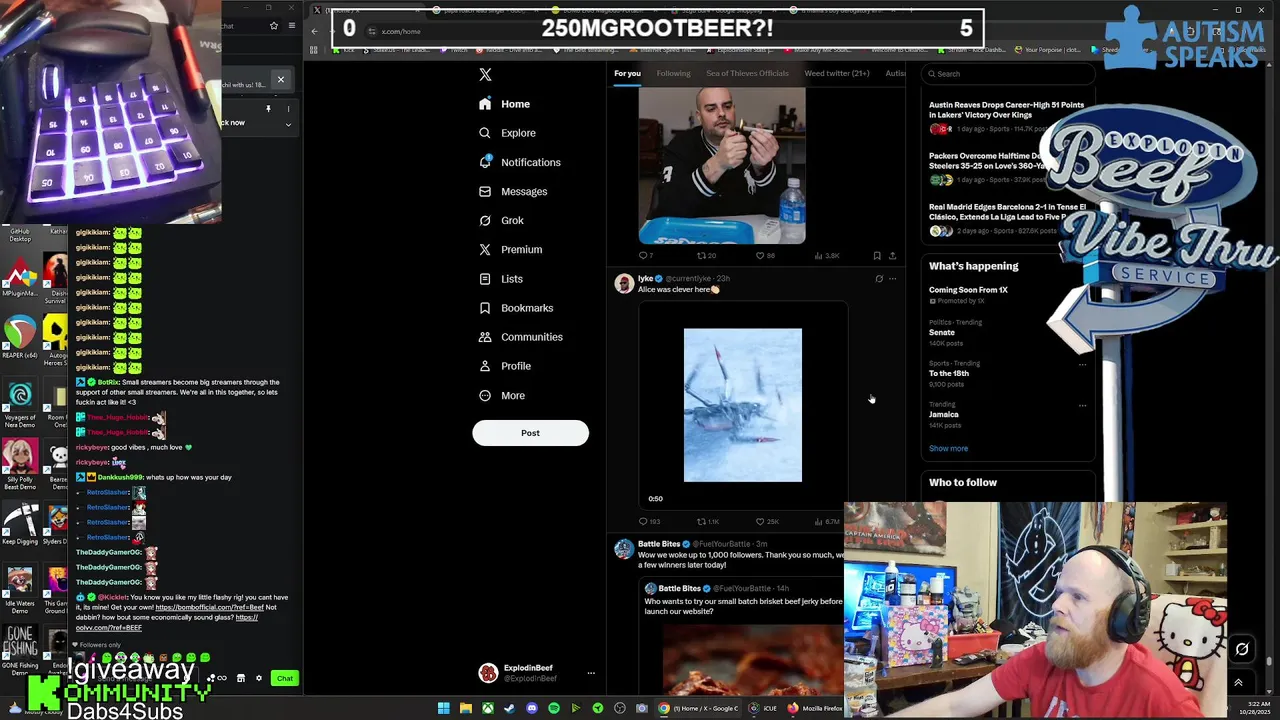
Task: Expand the pinned message chevron in chat
Action: tap(288, 125)
